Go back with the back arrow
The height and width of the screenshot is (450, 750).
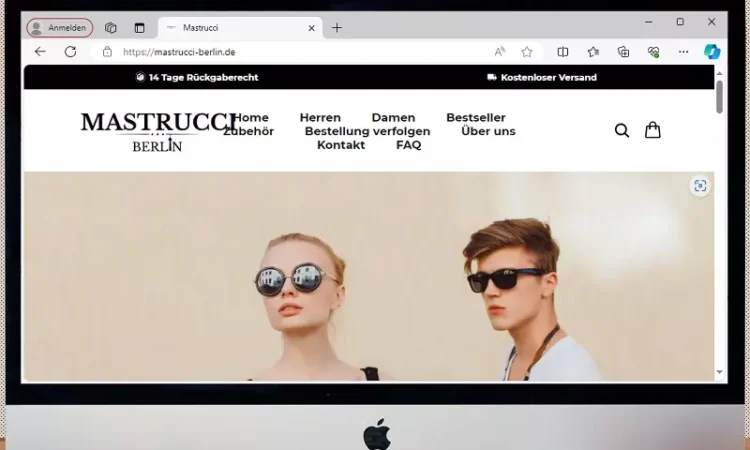40,52
